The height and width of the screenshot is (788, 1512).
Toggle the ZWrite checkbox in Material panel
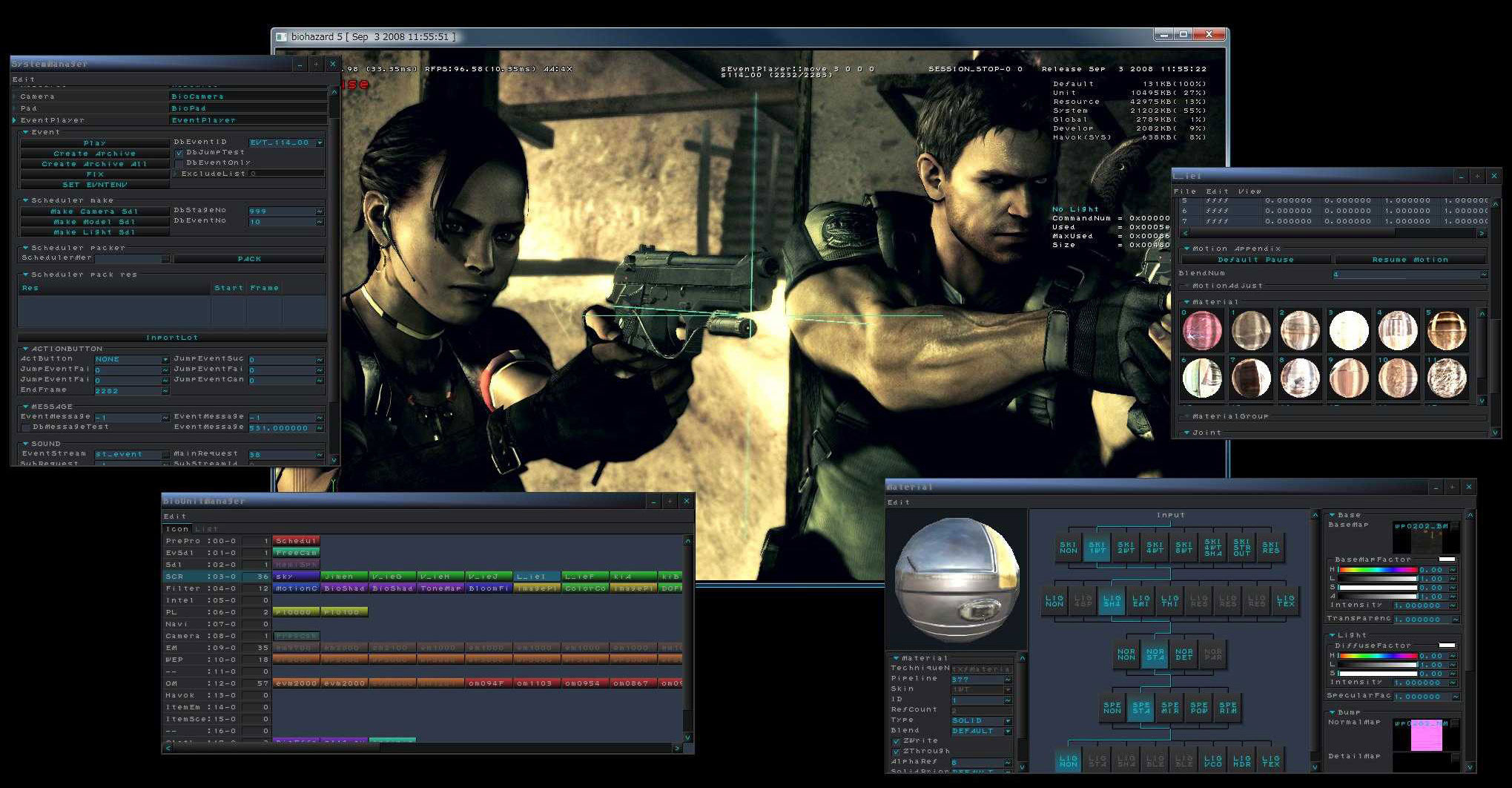point(897,741)
